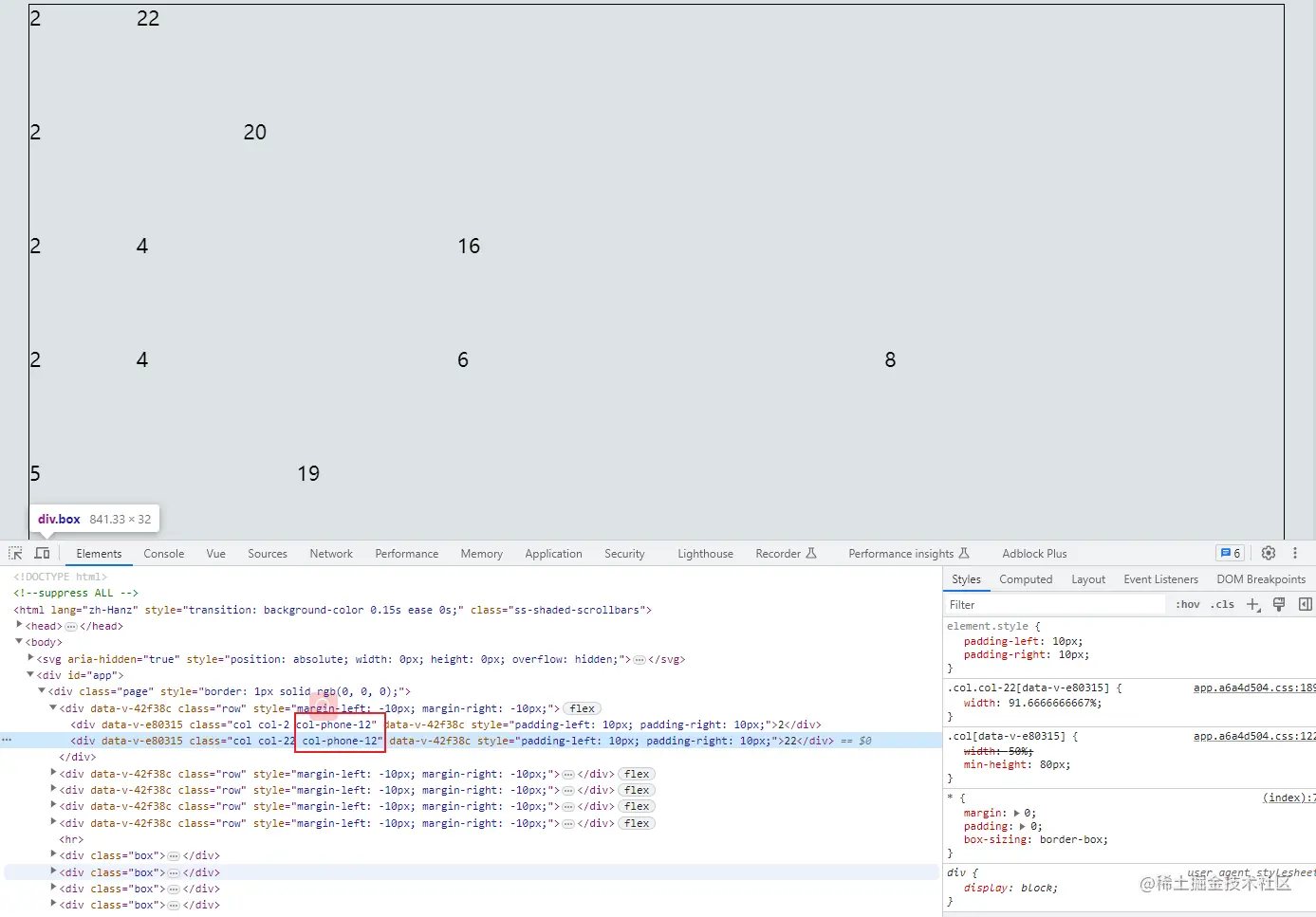Collapse the body element node
The width and height of the screenshot is (1316, 917).
19,642
